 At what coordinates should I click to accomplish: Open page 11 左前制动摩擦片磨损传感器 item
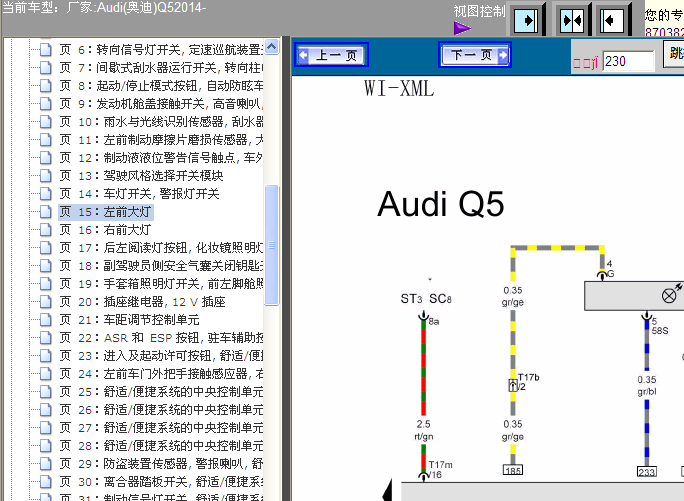(161, 140)
